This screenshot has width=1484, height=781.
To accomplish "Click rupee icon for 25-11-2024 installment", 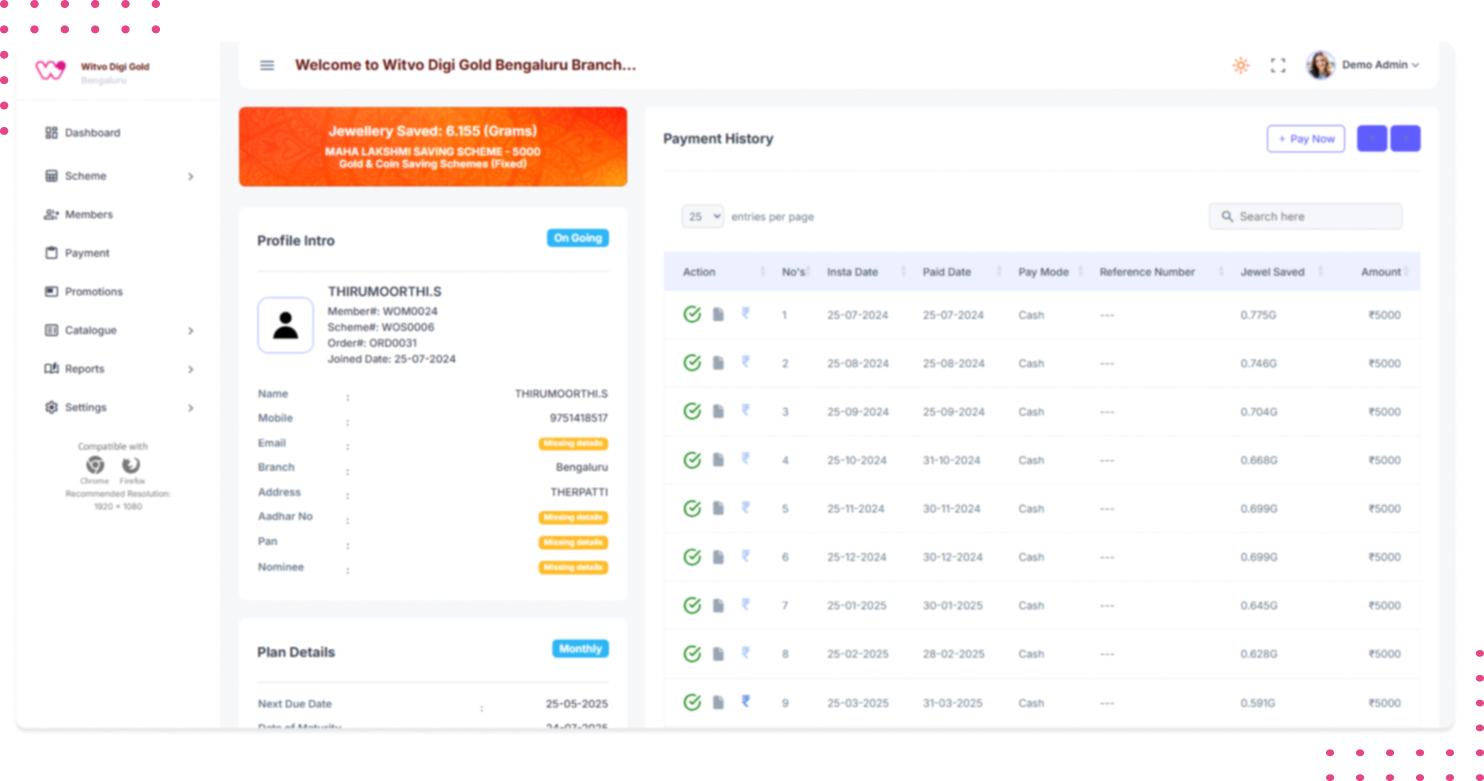I will coord(745,507).
